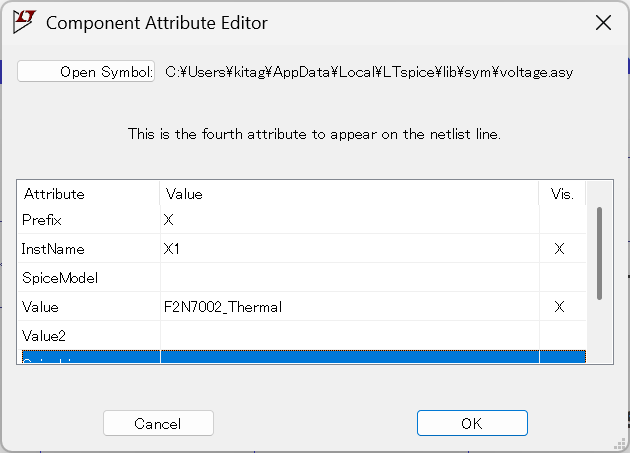Click the Open Symbol button

[86, 72]
